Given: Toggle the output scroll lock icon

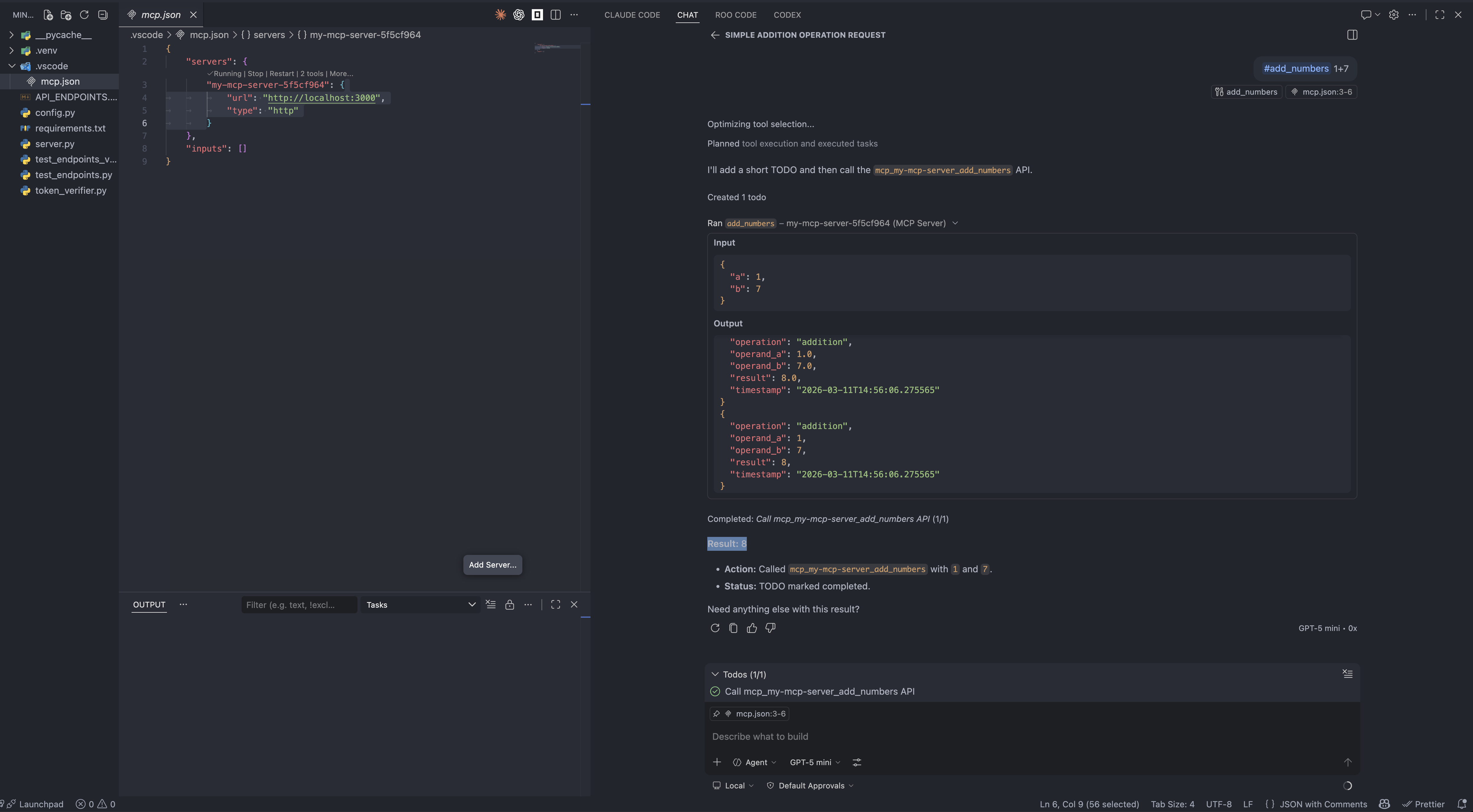Looking at the screenshot, I should click(509, 604).
